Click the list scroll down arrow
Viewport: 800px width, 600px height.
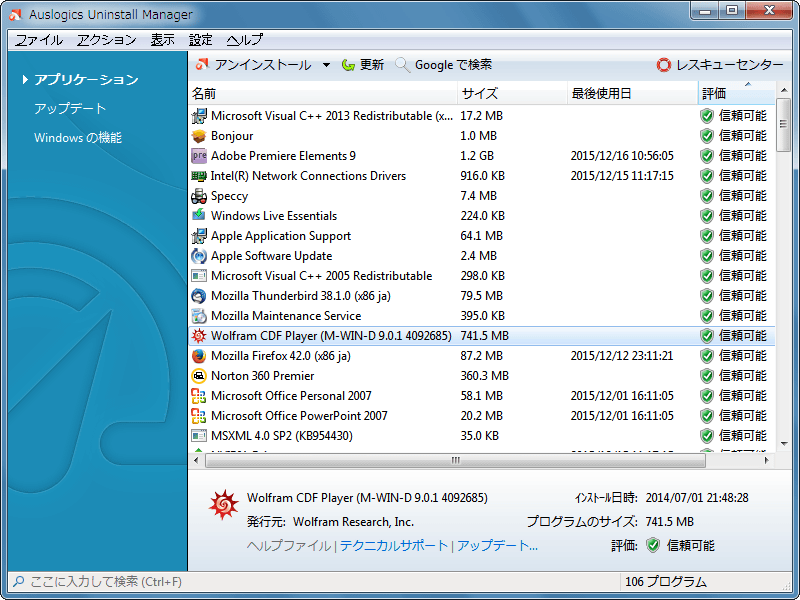(x=783, y=444)
